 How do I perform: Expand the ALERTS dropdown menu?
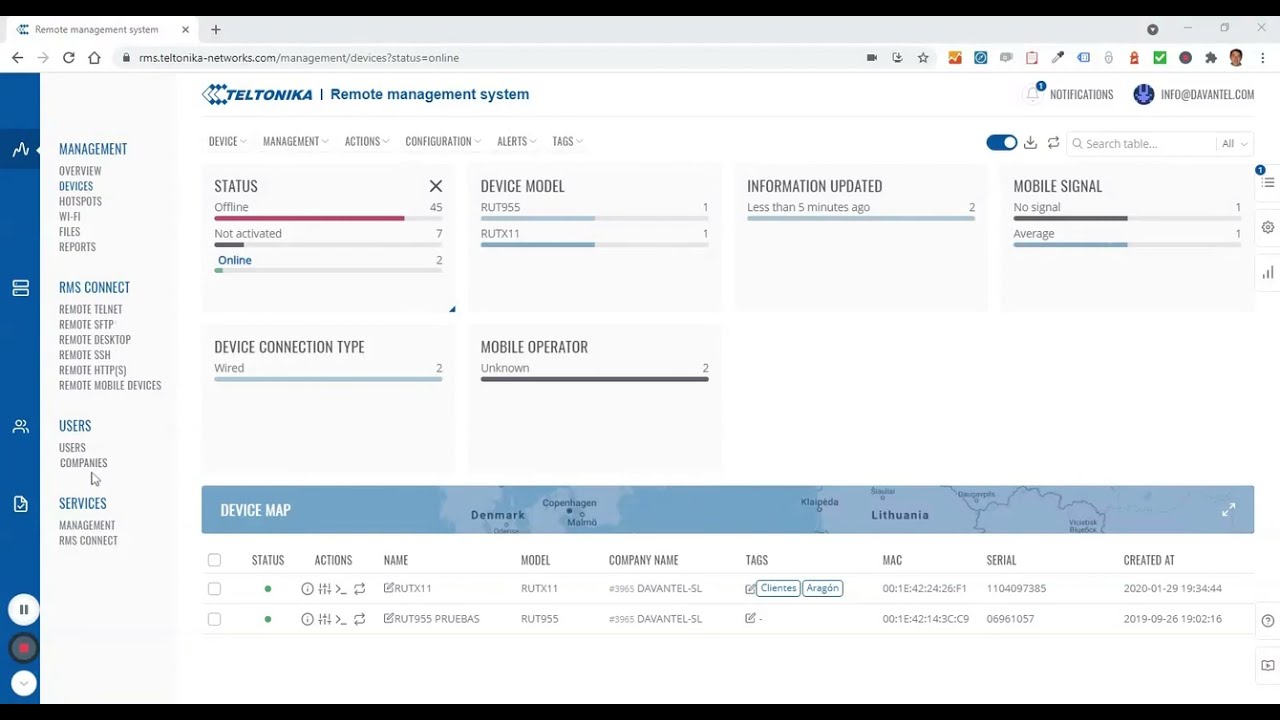tap(517, 141)
